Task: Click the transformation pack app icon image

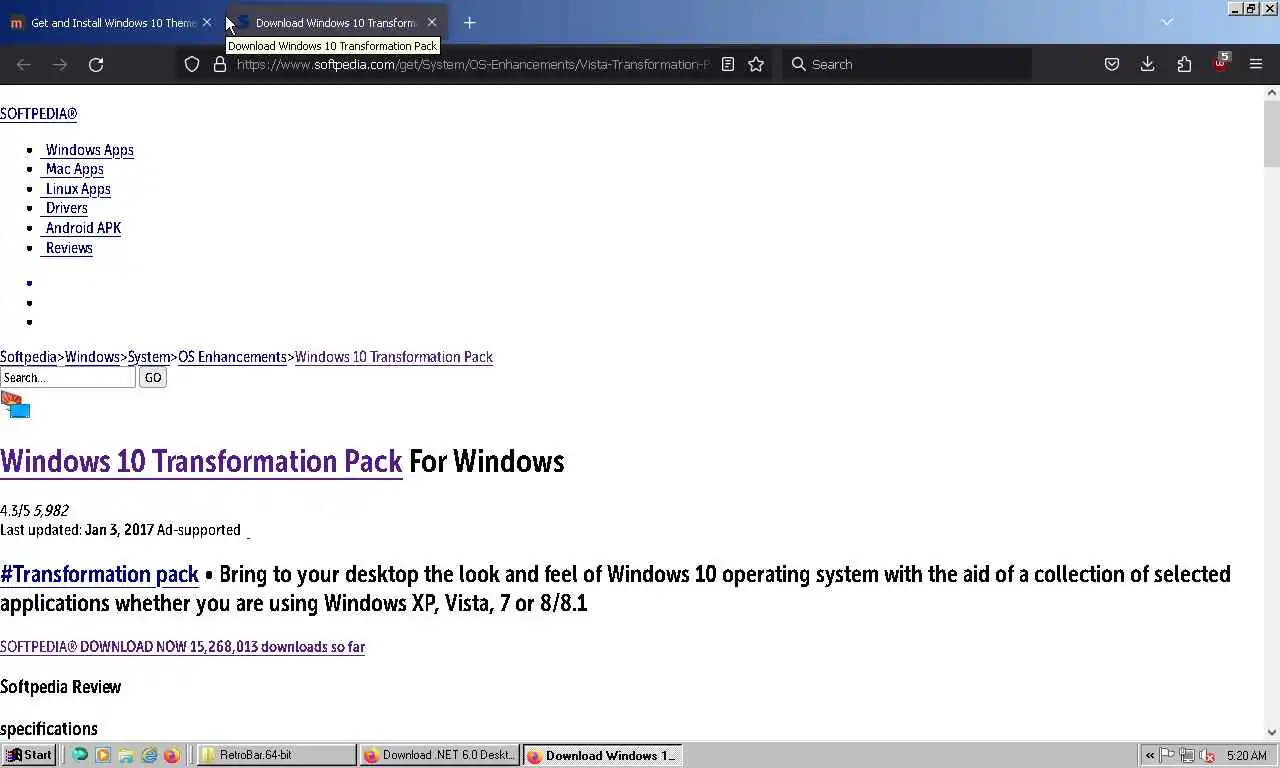Action: [16, 405]
